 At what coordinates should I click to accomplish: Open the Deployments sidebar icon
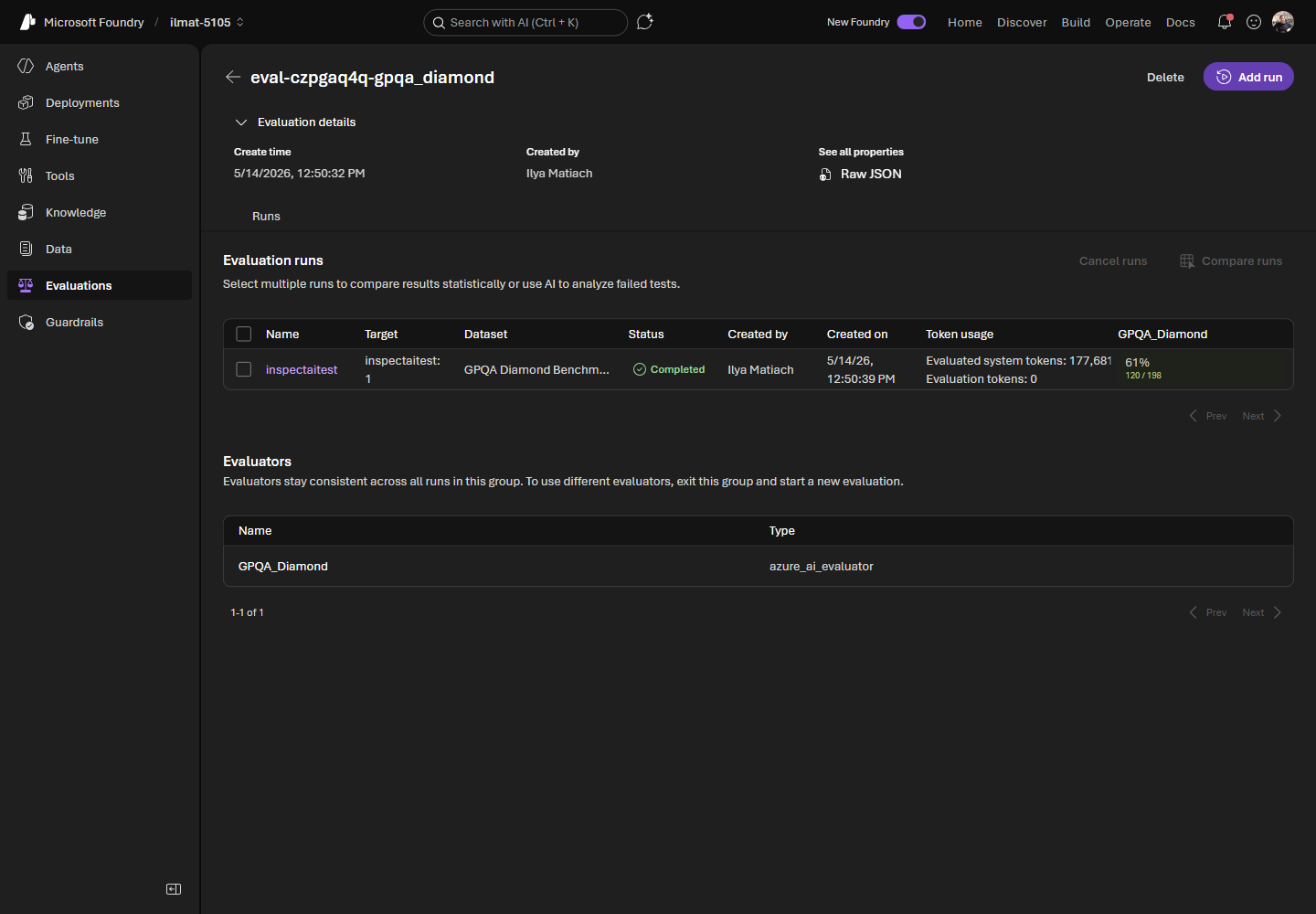click(26, 102)
